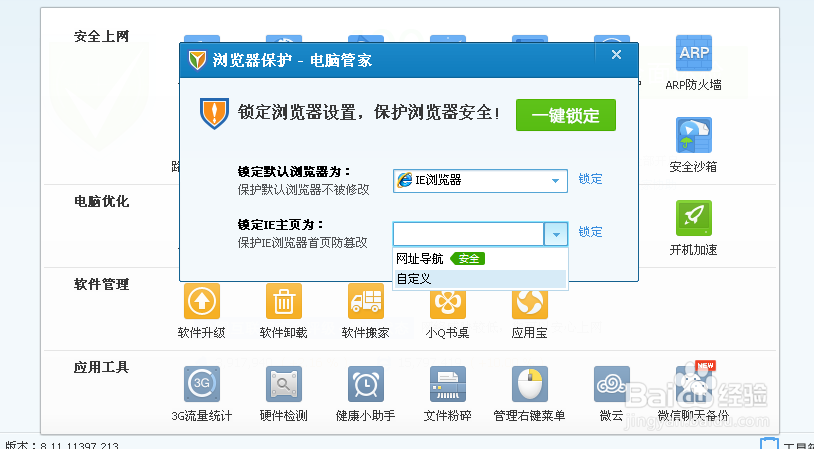This screenshot has height=449, width=814.
Task: Click 锁定 link beside IE homepage
Action: (x=590, y=232)
